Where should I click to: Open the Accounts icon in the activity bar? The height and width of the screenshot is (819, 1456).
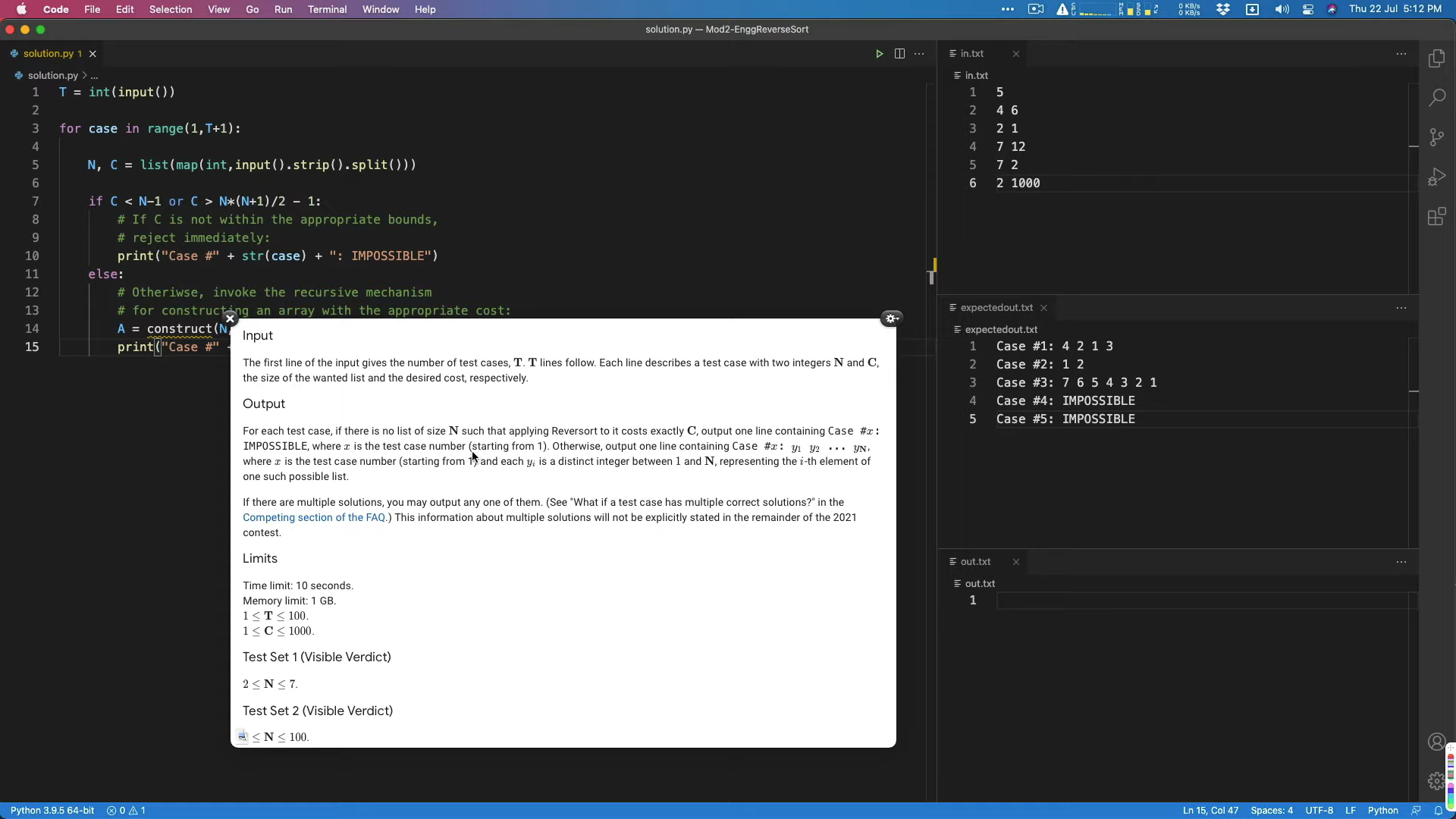click(x=1436, y=742)
